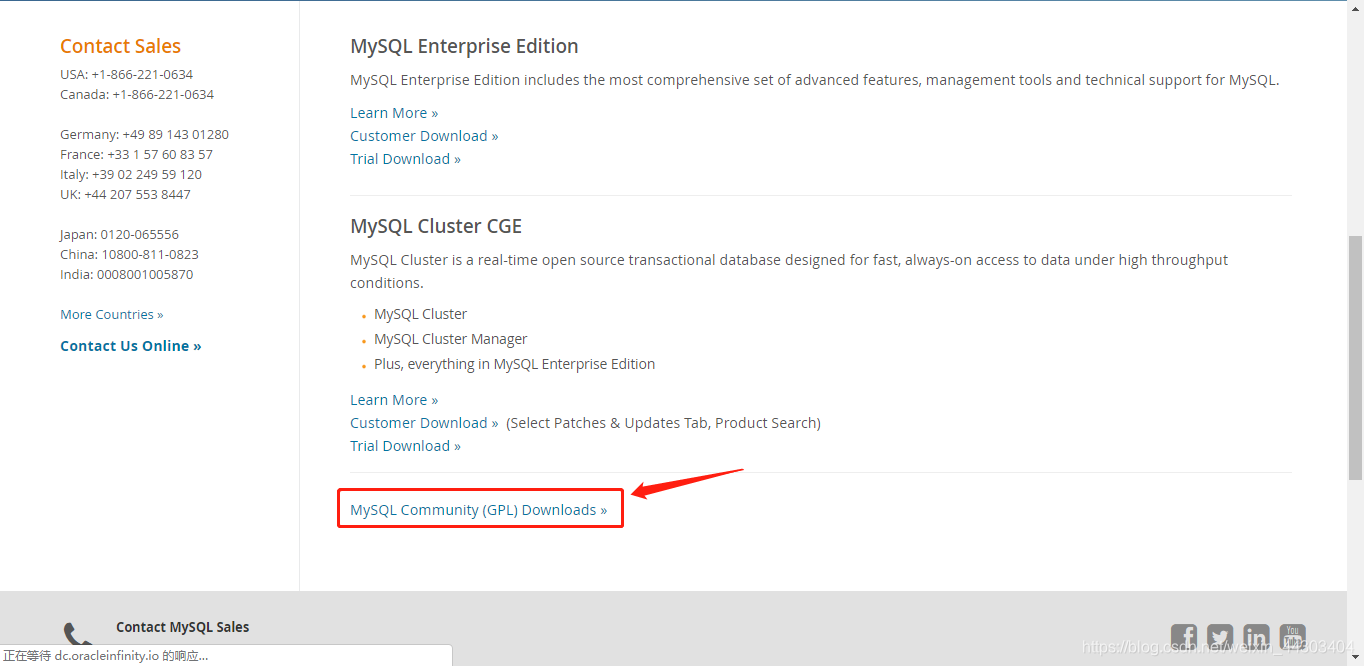The image size is (1364, 666).
Task: Open MySQL Community (GPL) Downloads link
Action: point(479,510)
